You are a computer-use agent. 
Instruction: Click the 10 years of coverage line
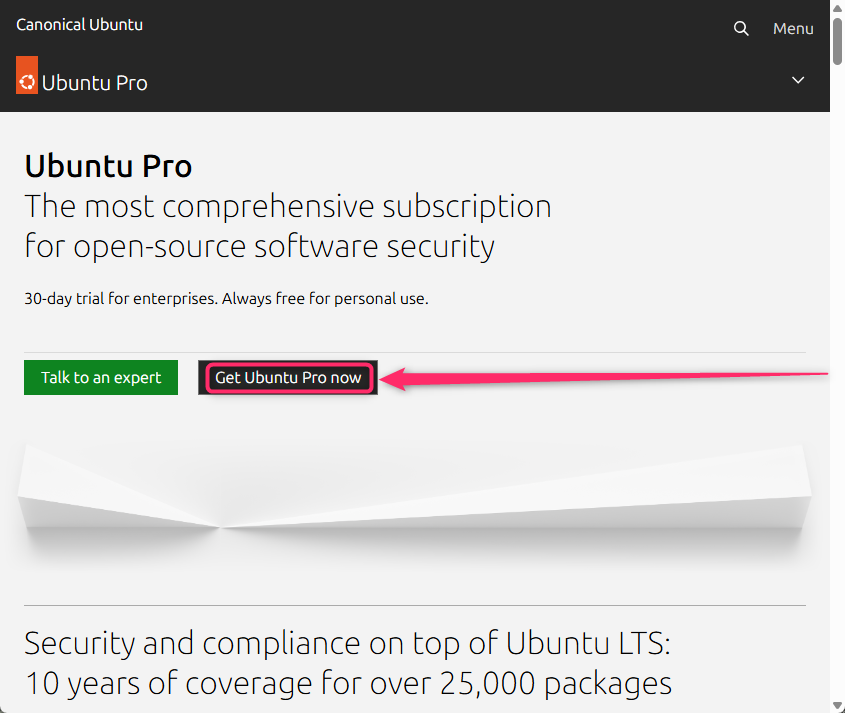tap(348, 683)
